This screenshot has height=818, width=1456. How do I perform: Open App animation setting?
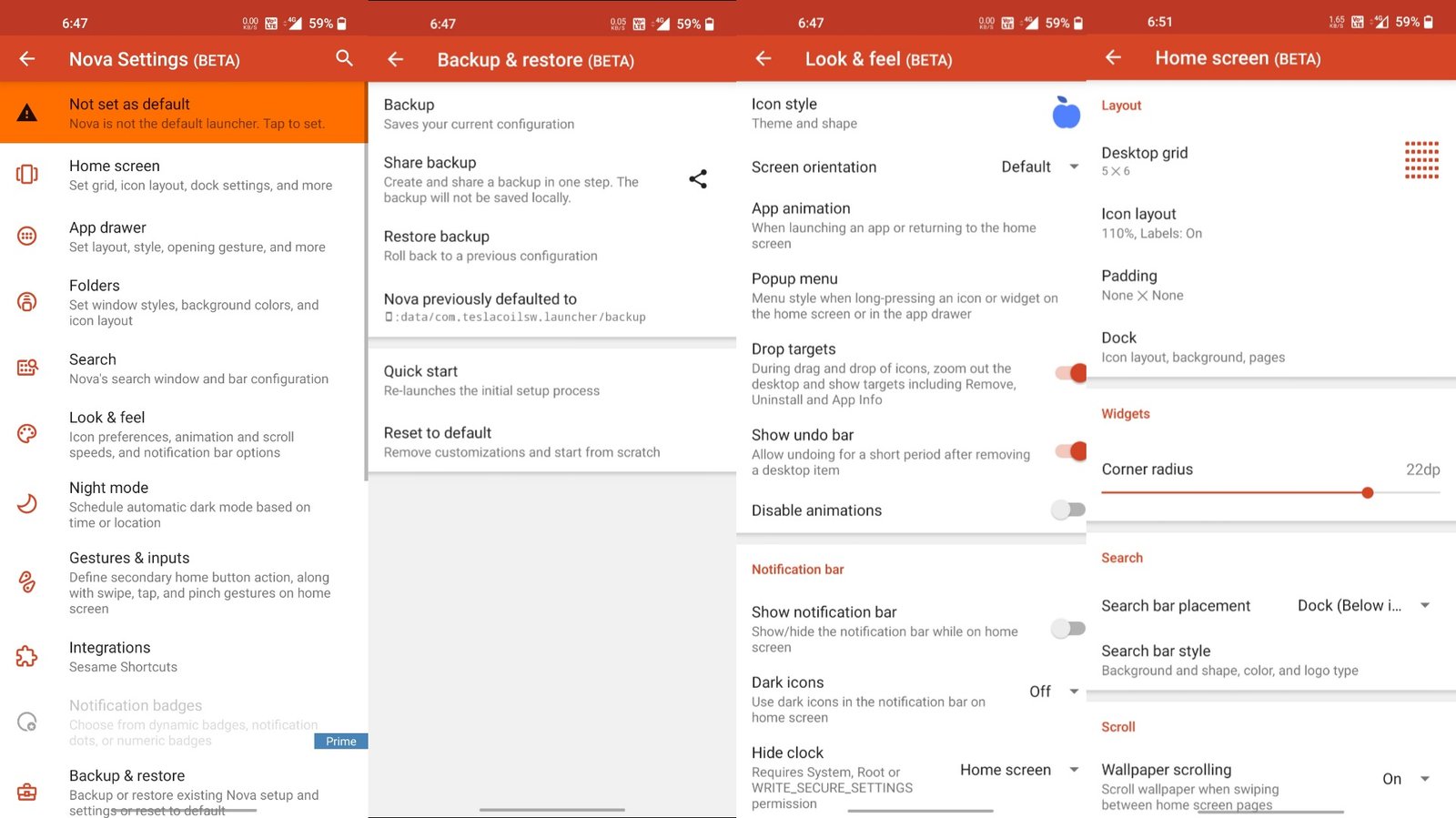point(911,225)
